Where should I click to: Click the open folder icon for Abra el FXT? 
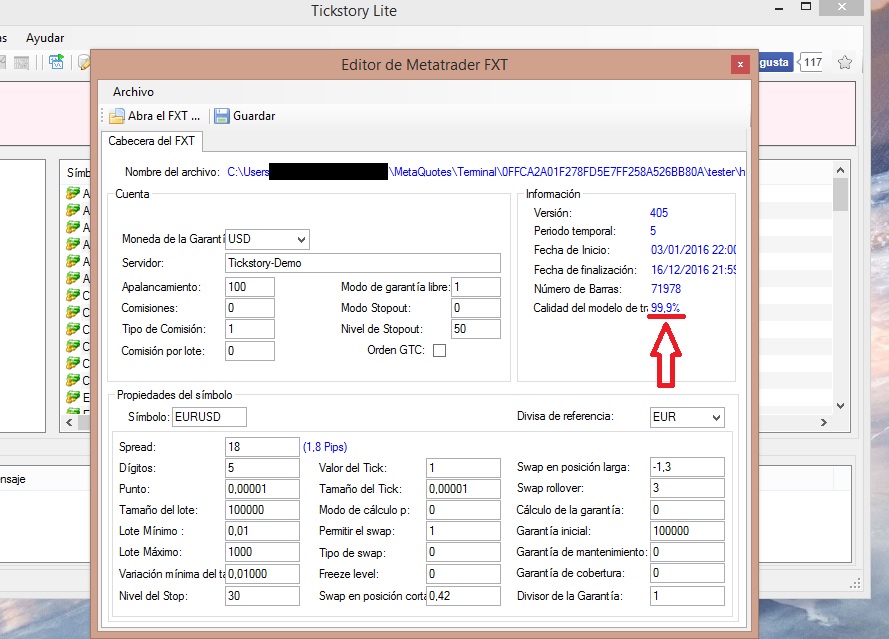click(117, 116)
